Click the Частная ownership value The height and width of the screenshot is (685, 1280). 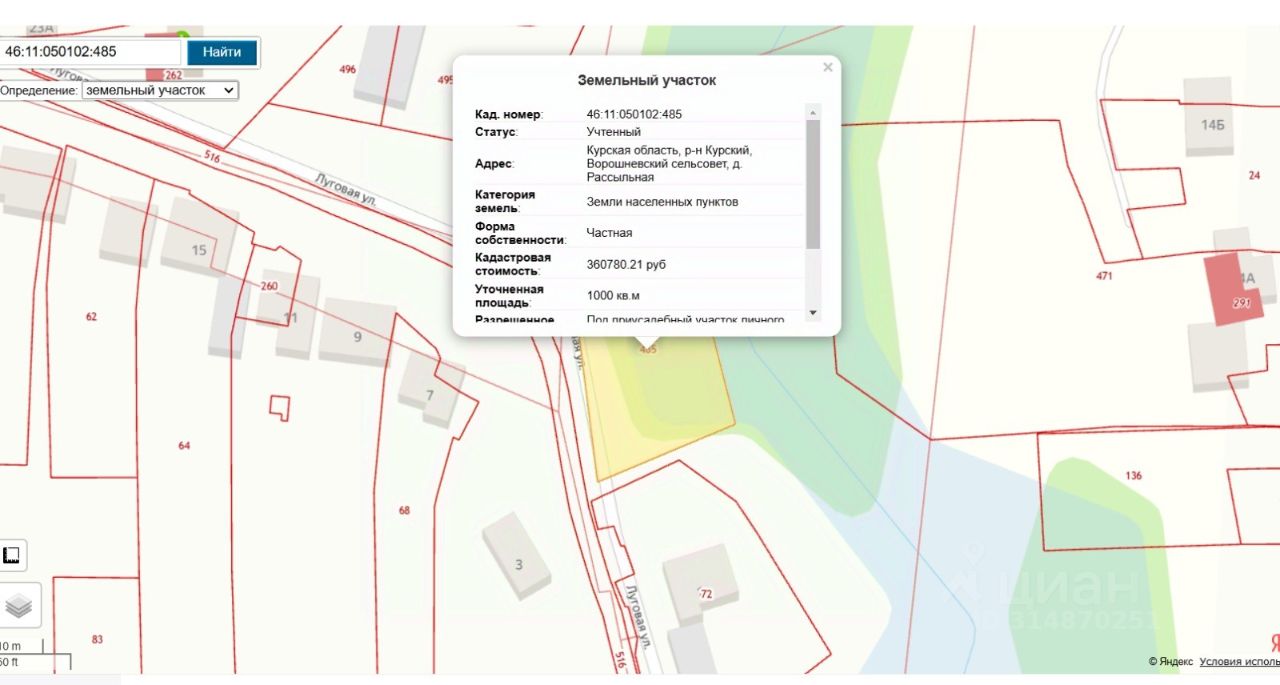pos(609,233)
